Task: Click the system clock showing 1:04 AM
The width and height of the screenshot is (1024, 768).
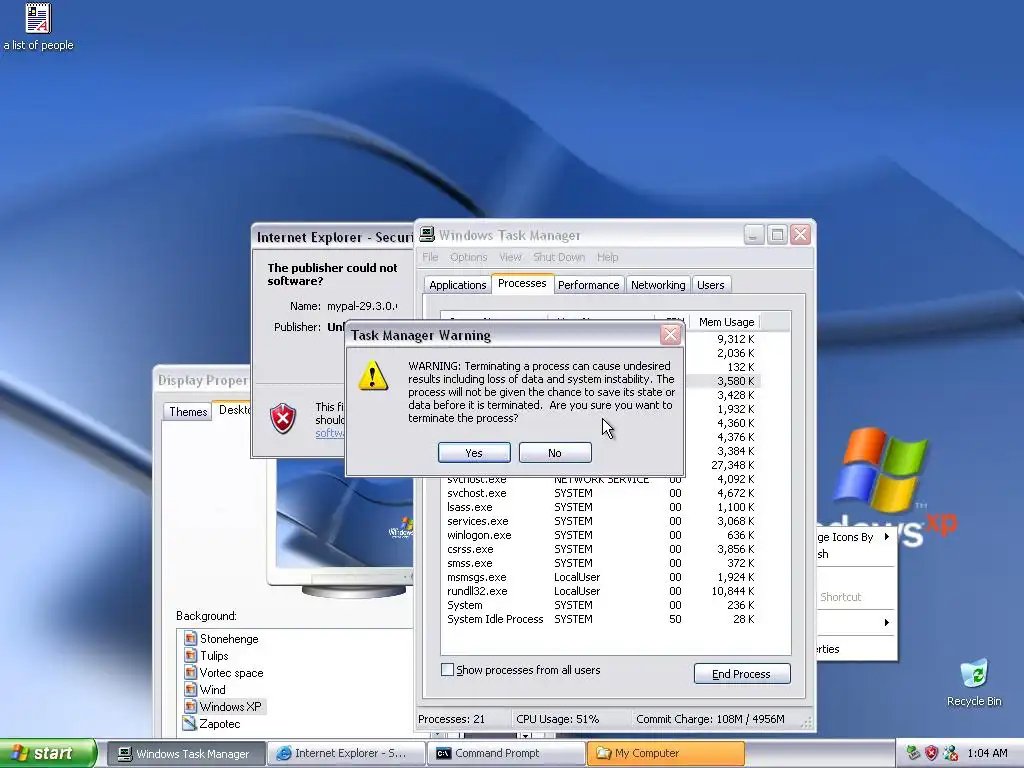Action: (x=987, y=753)
